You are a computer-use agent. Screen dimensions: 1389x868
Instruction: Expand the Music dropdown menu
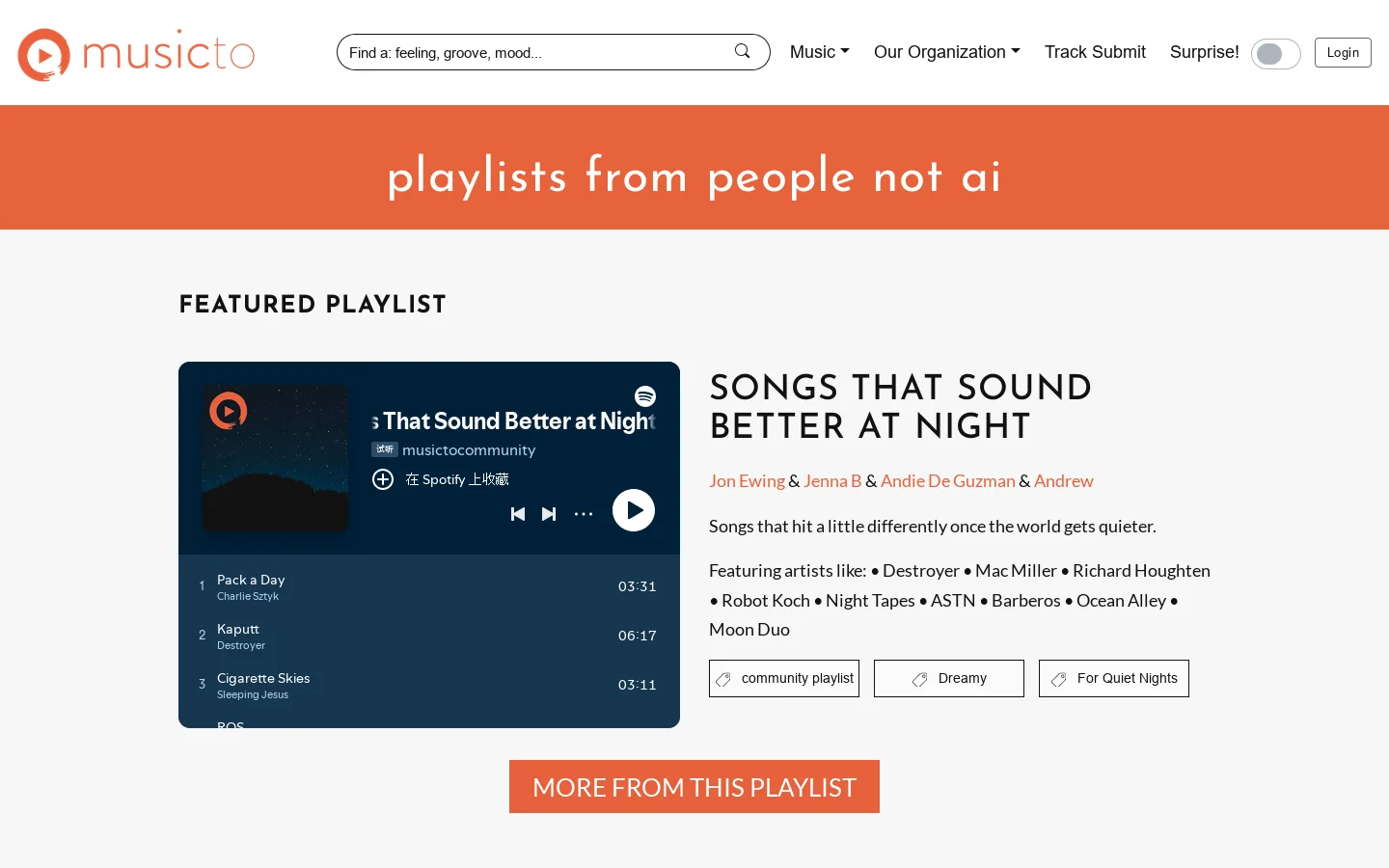point(819,52)
